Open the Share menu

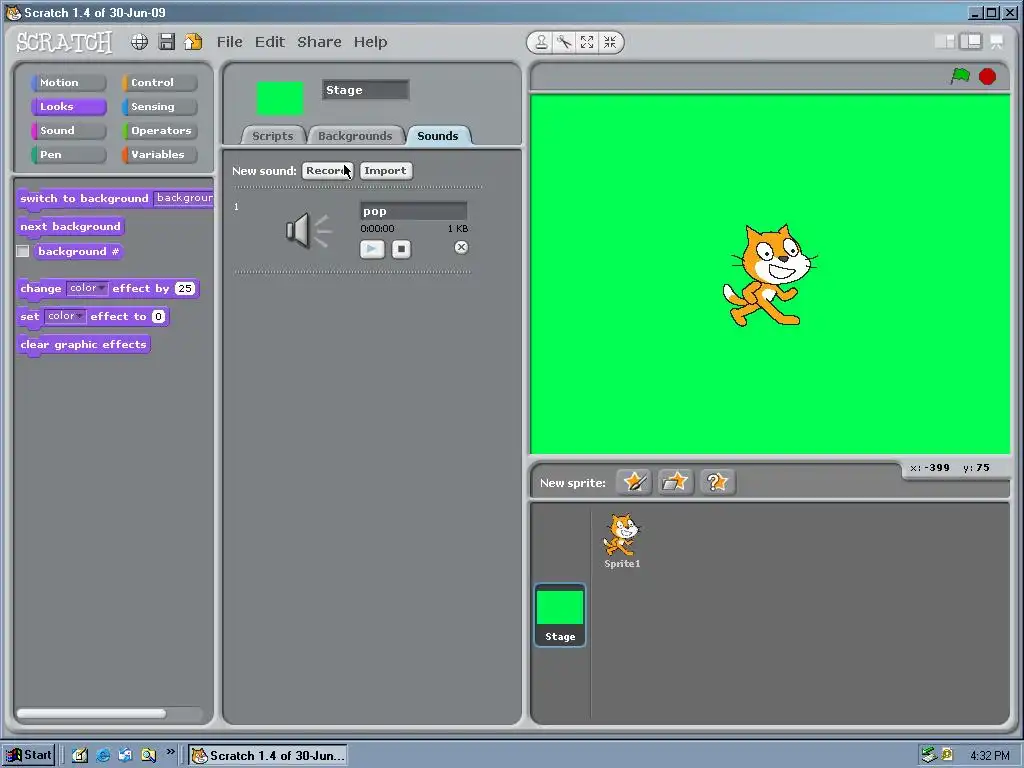[319, 42]
